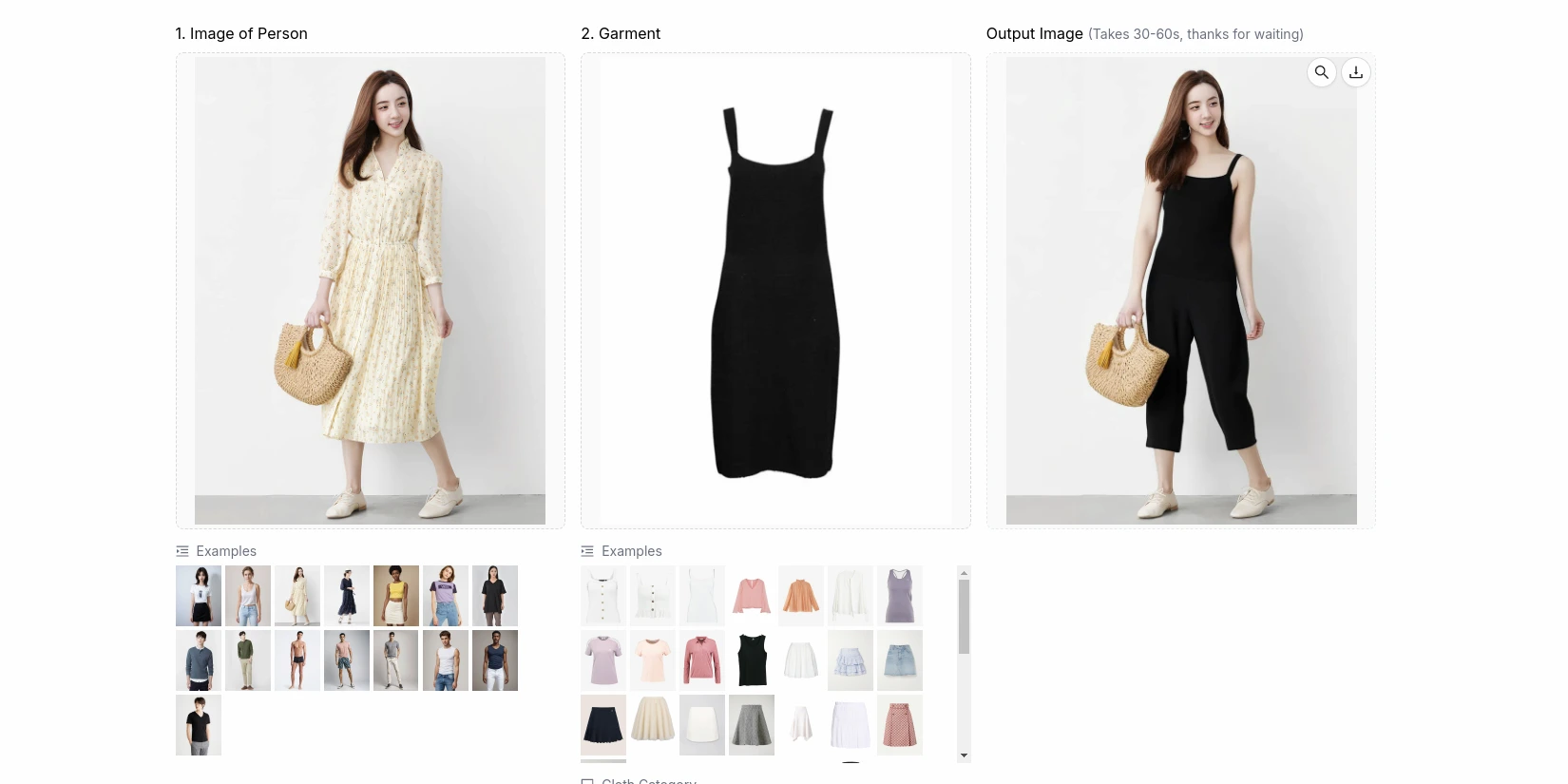Download the output image
Image resolution: width=1568 pixels, height=784 pixels.
pyautogui.click(x=1356, y=72)
